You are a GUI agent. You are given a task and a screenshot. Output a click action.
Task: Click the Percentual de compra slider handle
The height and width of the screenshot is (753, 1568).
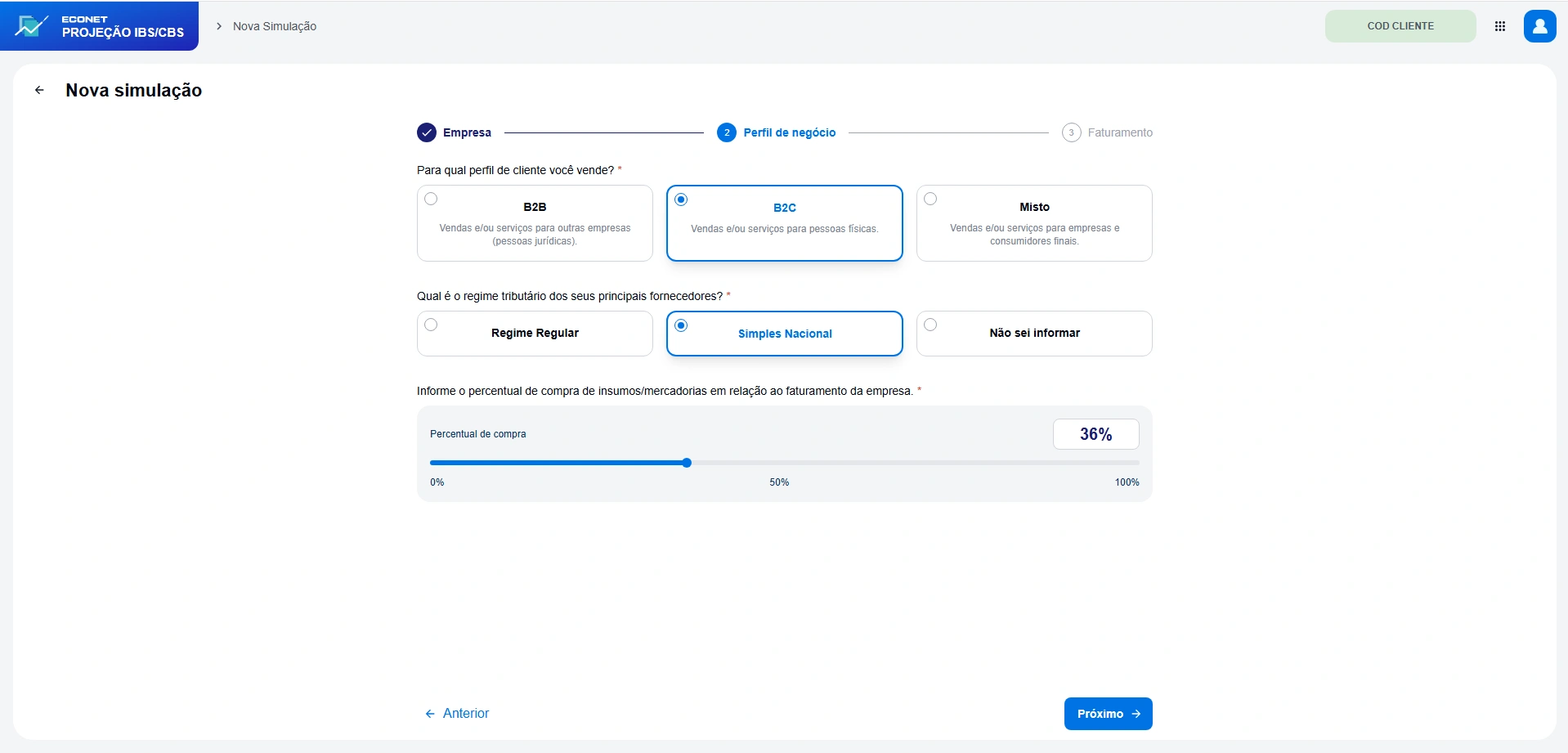(687, 463)
